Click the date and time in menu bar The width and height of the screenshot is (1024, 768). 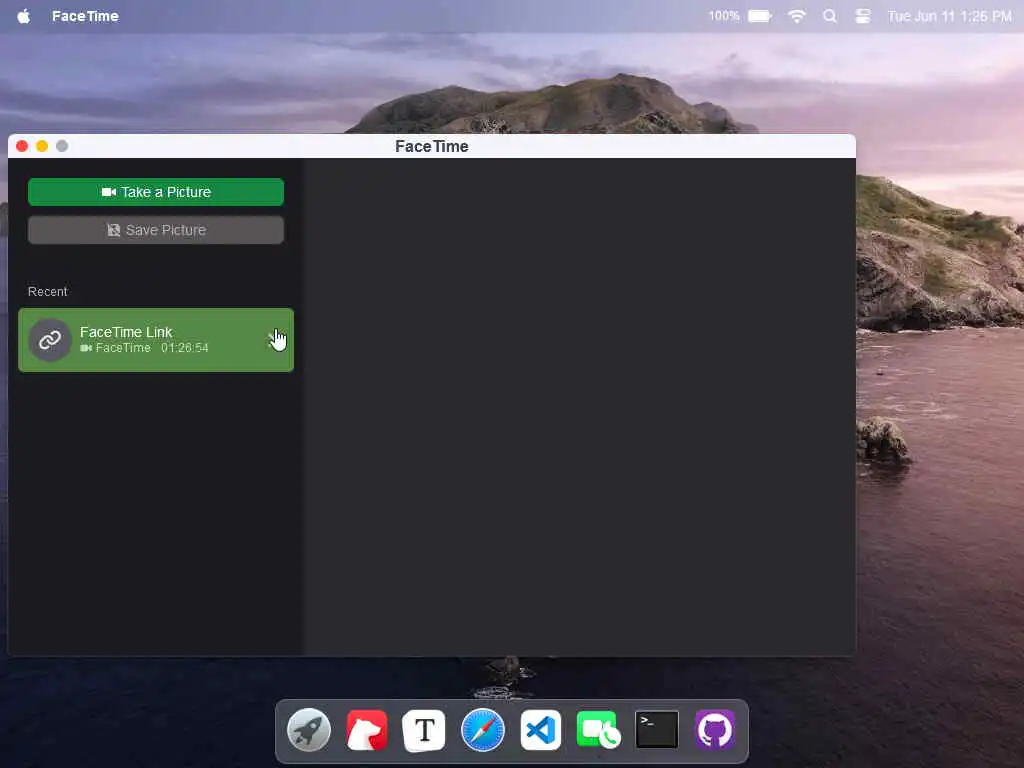(949, 16)
